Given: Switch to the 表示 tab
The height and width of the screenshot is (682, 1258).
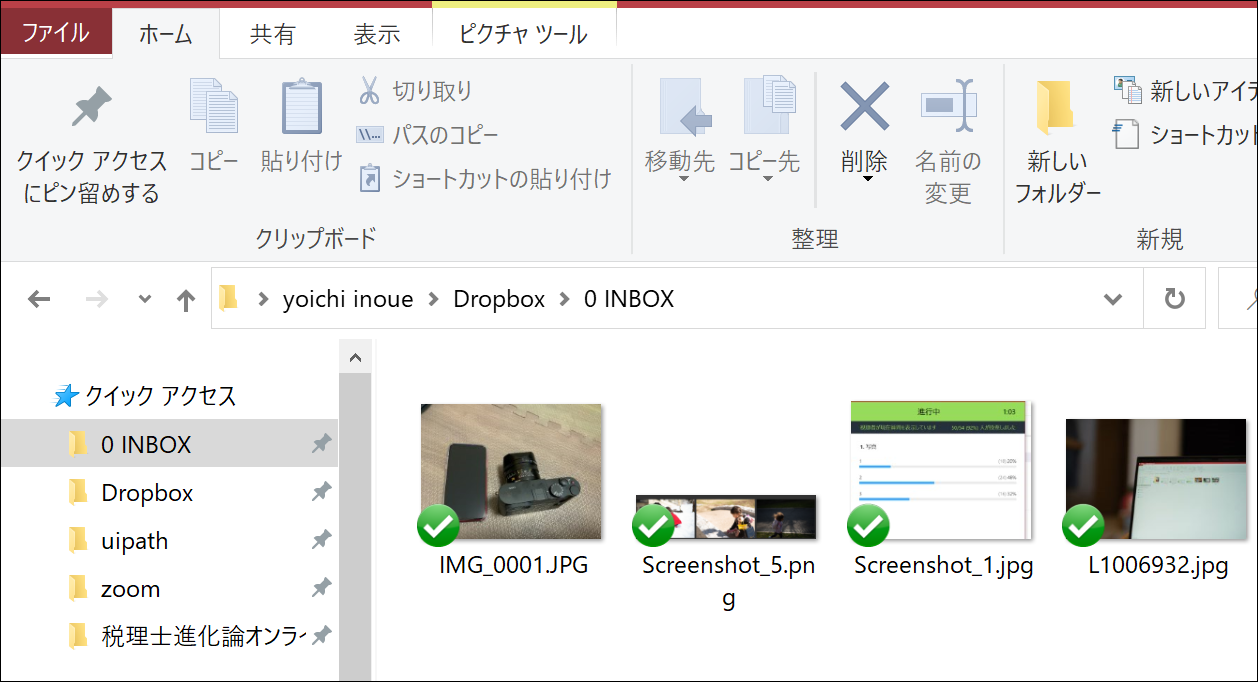Looking at the screenshot, I should tap(377, 34).
